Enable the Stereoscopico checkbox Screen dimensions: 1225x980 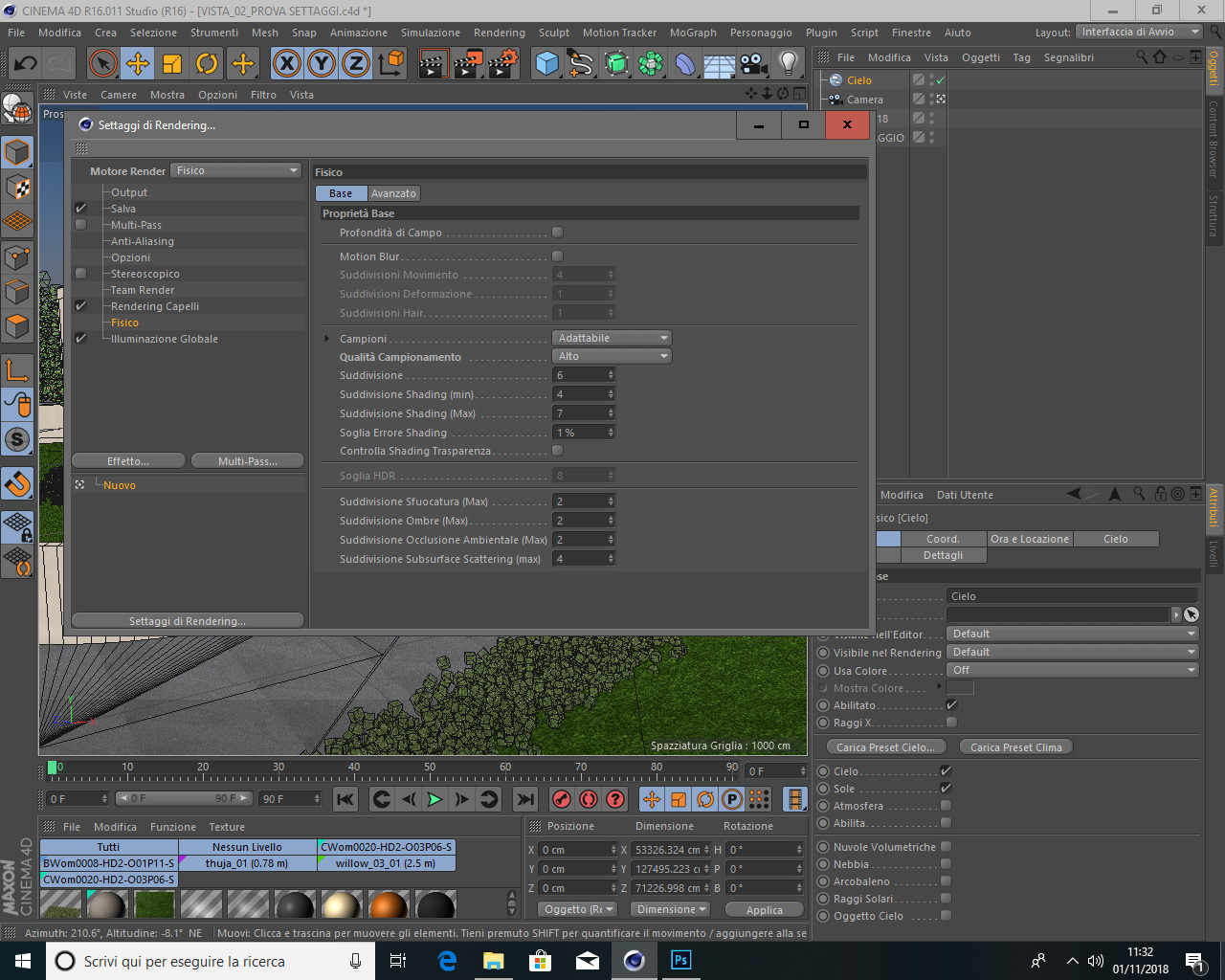(80, 274)
